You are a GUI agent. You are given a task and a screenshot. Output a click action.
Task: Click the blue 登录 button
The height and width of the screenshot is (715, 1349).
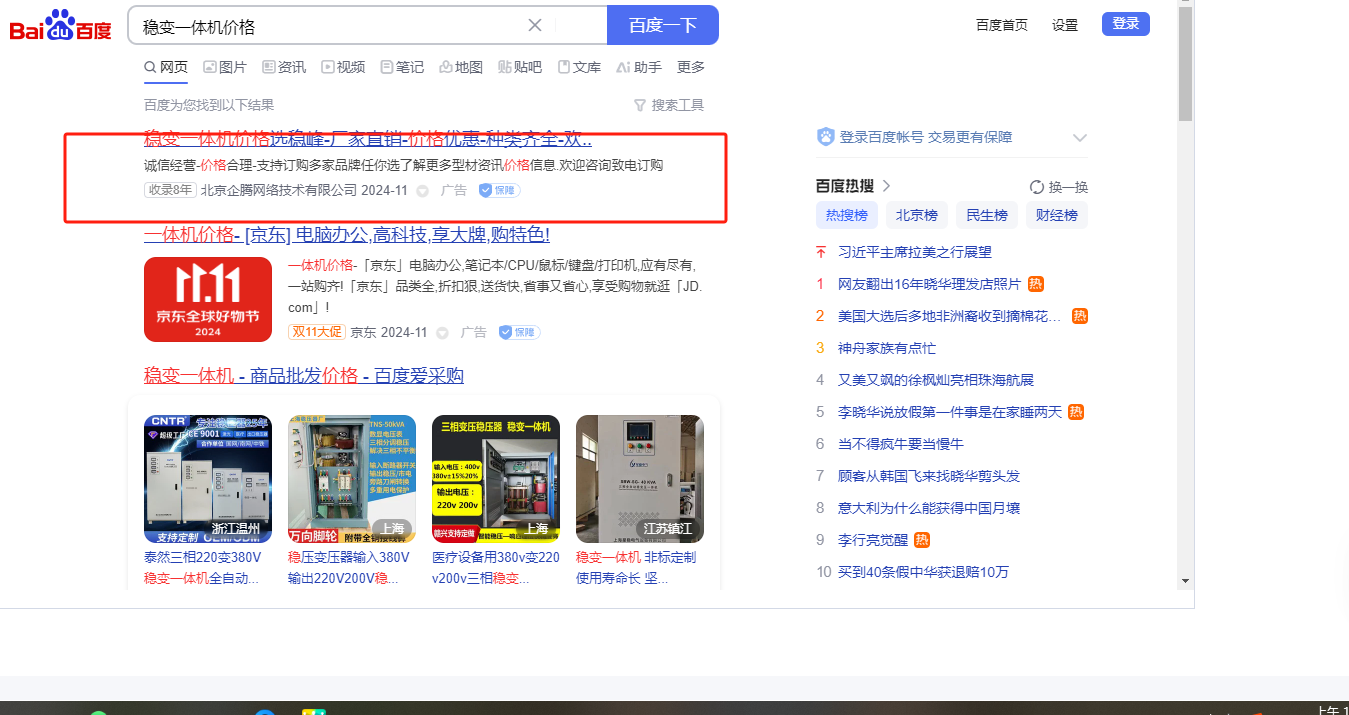click(x=1126, y=24)
